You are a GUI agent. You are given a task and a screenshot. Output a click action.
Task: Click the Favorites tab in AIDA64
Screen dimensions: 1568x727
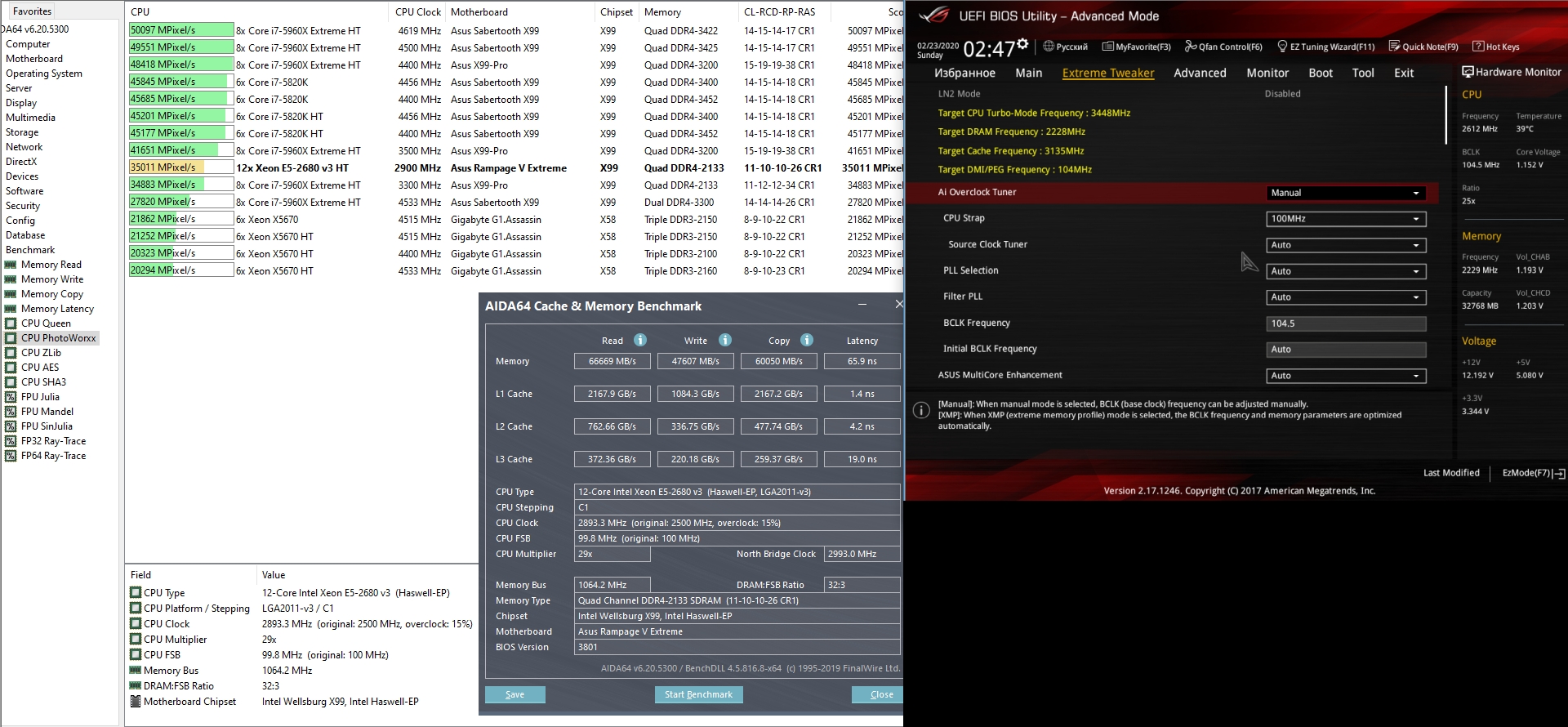[32, 11]
